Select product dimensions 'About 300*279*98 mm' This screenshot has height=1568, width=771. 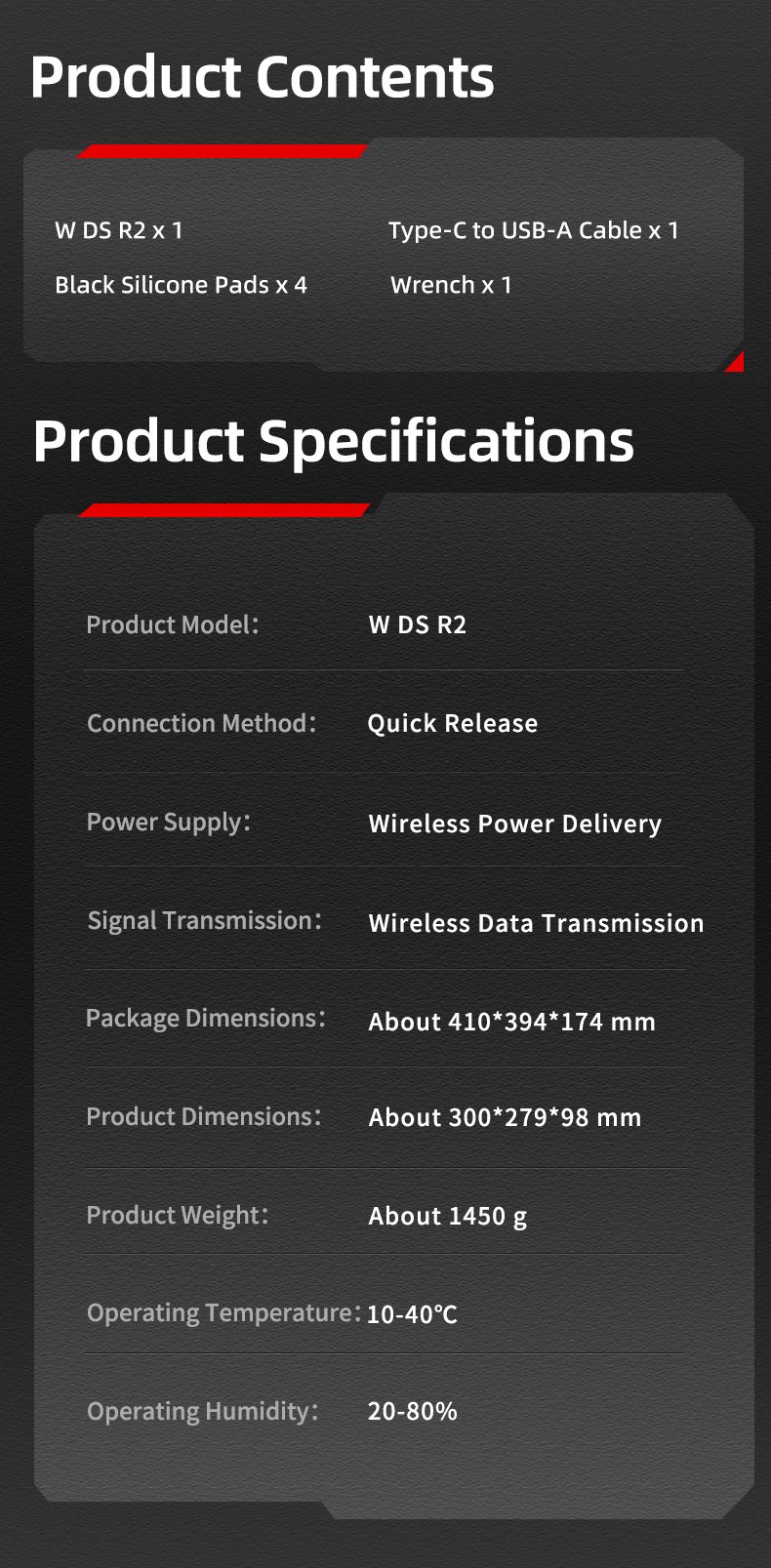(506, 1117)
